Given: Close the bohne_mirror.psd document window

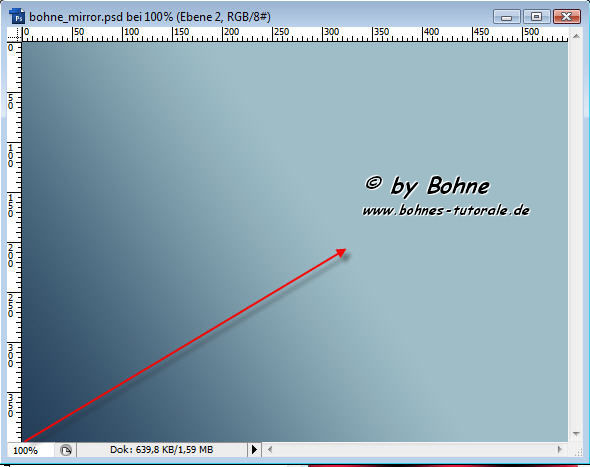Looking at the screenshot, I should pos(567,17).
